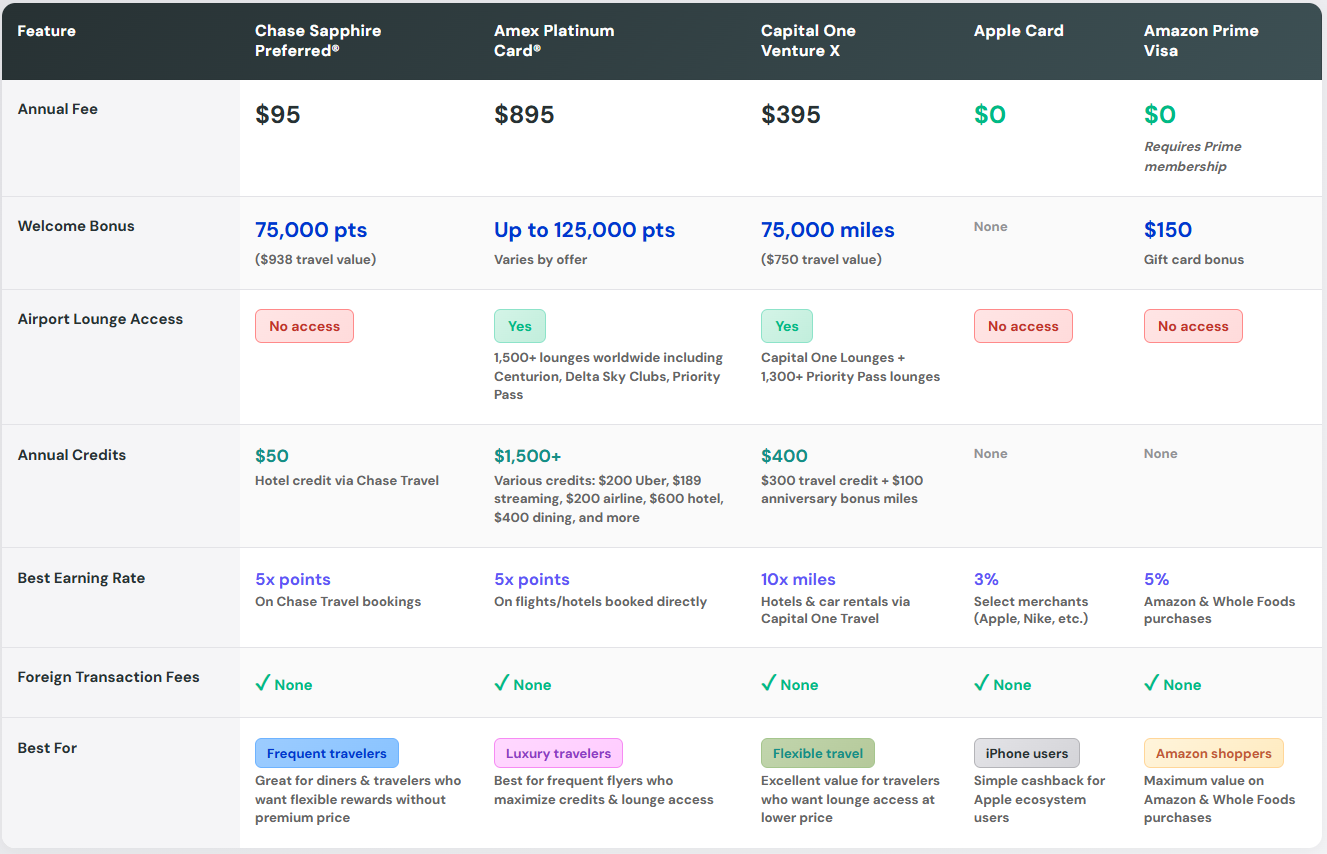Click the Amazon Prime Visa column header
The height and width of the screenshot is (854, 1327).
click(1201, 40)
